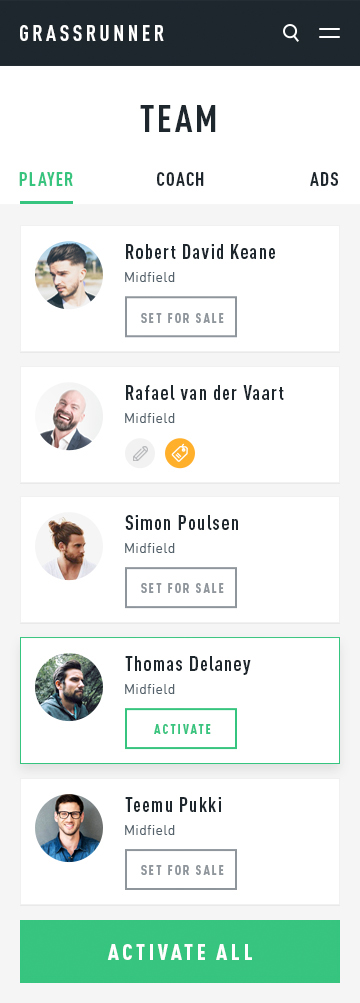Screen dimensions: 360x1003
Task: Select the Player tab
Action: coord(47,180)
